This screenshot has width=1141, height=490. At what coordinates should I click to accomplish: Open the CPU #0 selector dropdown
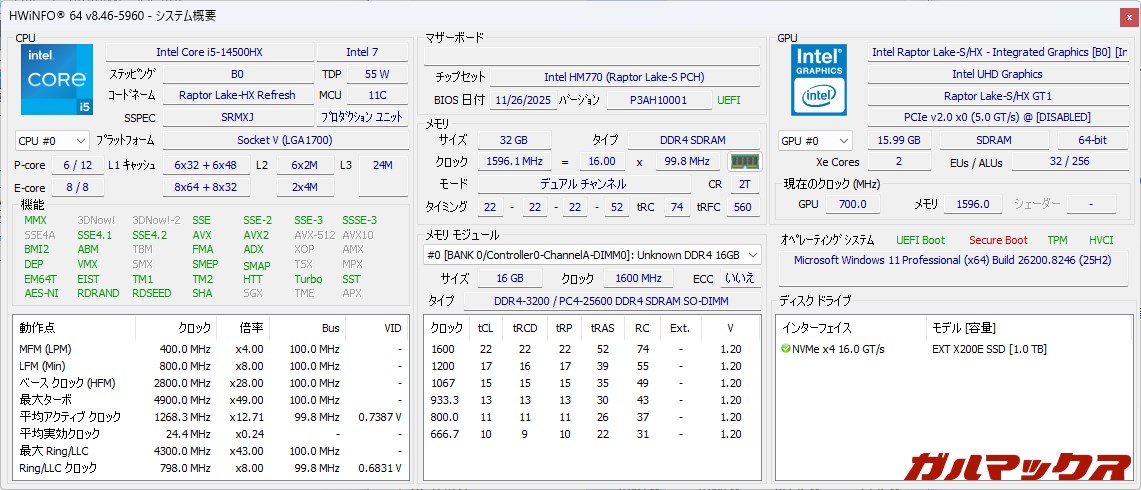click(x=52, y=141)
